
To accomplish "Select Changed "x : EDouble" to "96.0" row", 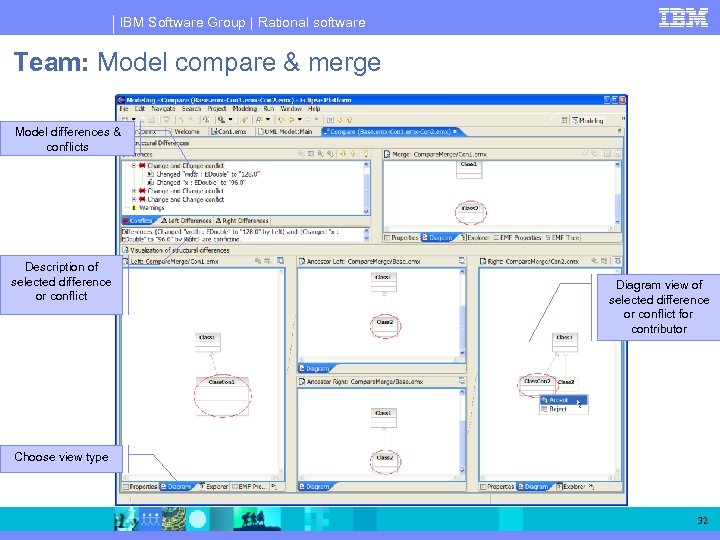I will (x=197, y=182).
